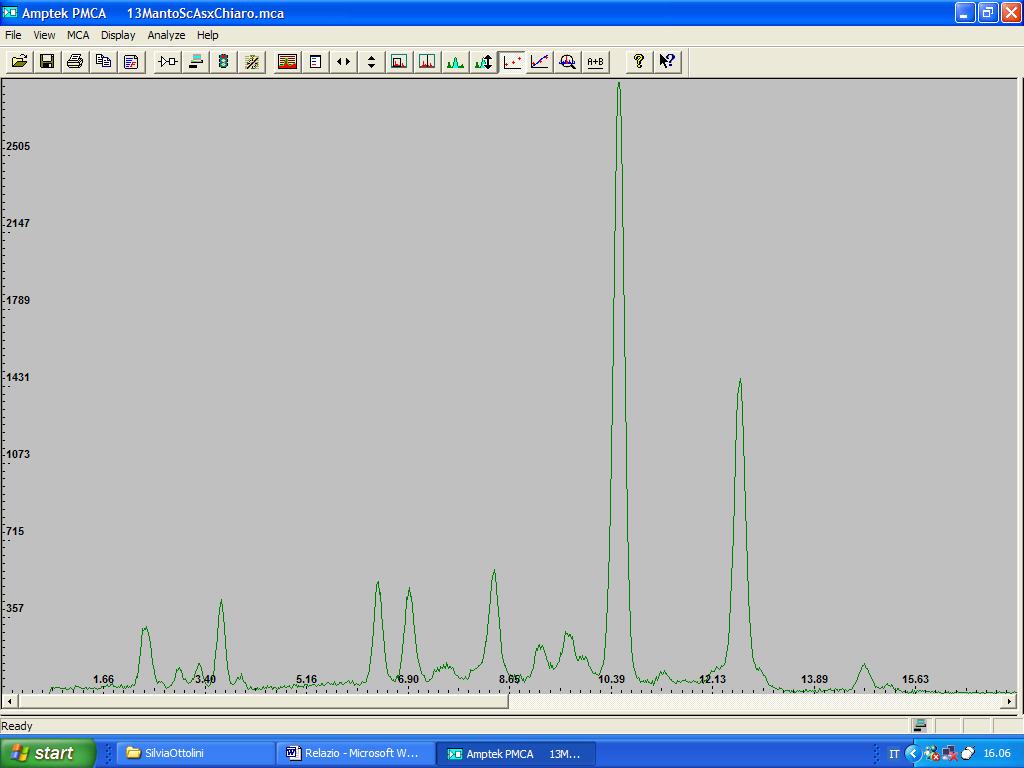Click the 10.39 energy axis label
Image resolution: width=1024 pixels, height=768 pixels.
(x=611, y=679)
